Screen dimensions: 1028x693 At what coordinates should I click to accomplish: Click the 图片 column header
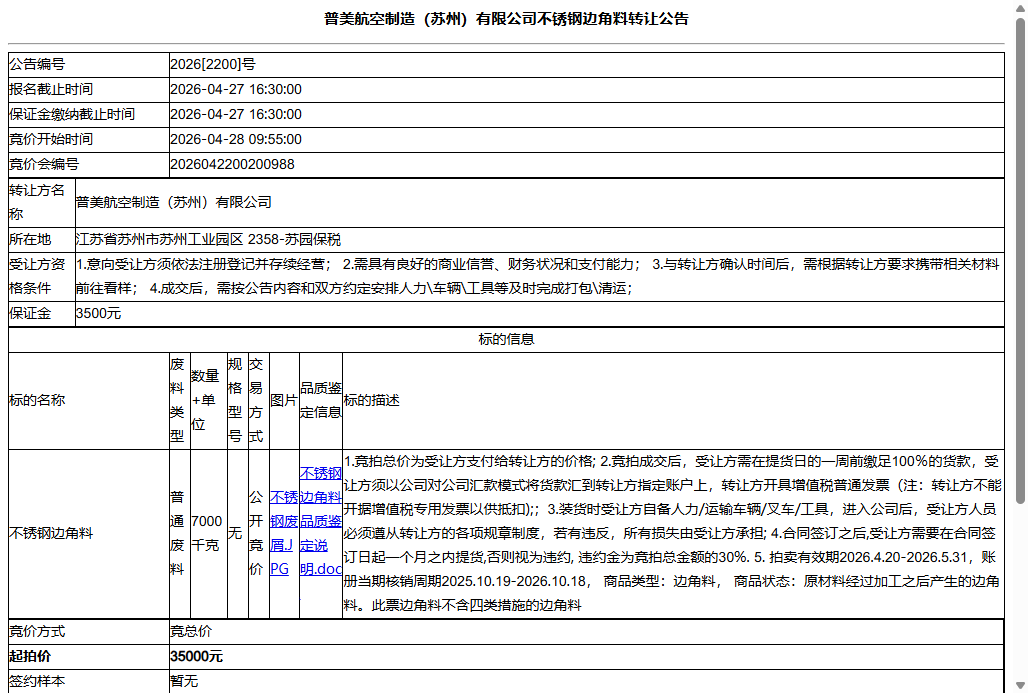click(284, 401)
